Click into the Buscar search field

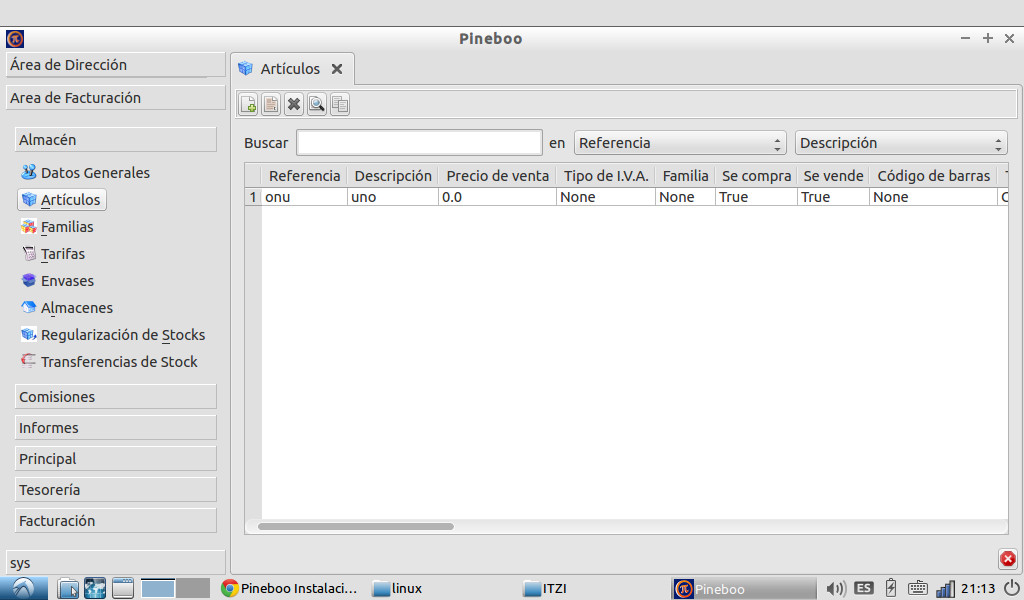pyautogui.click(x=419, y=143)
